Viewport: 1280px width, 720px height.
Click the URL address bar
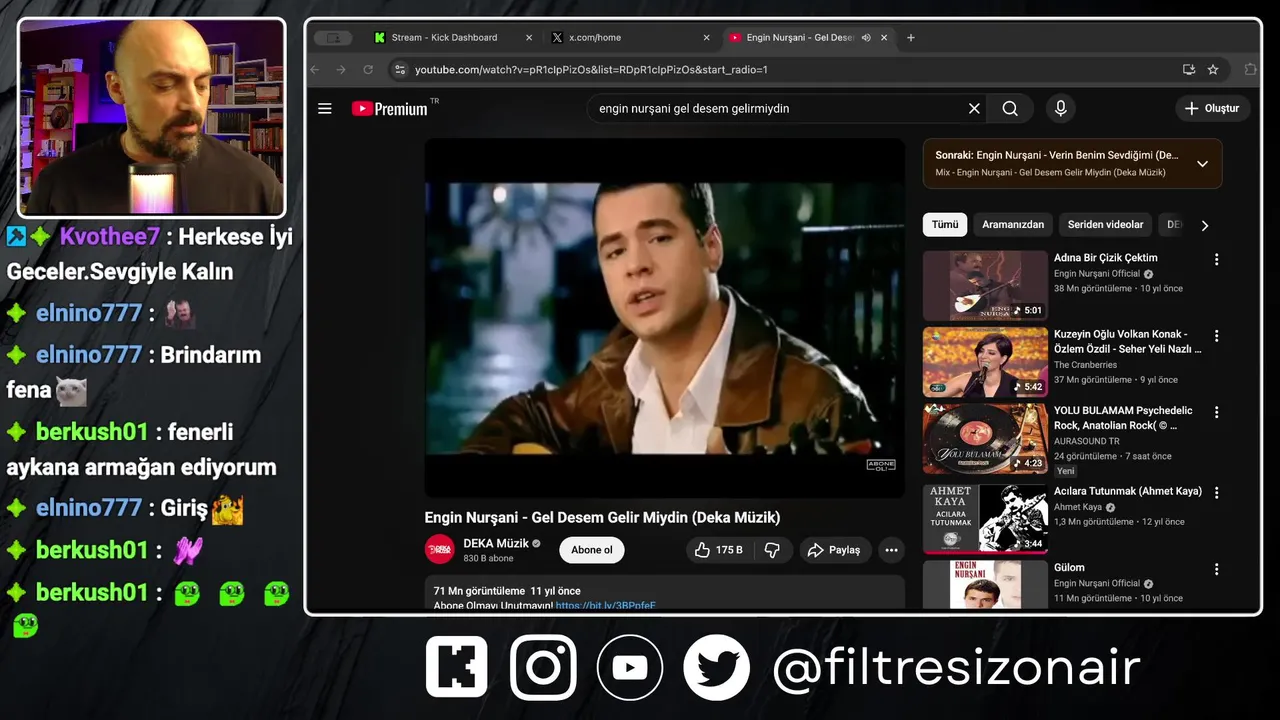[x=780, y=69]
